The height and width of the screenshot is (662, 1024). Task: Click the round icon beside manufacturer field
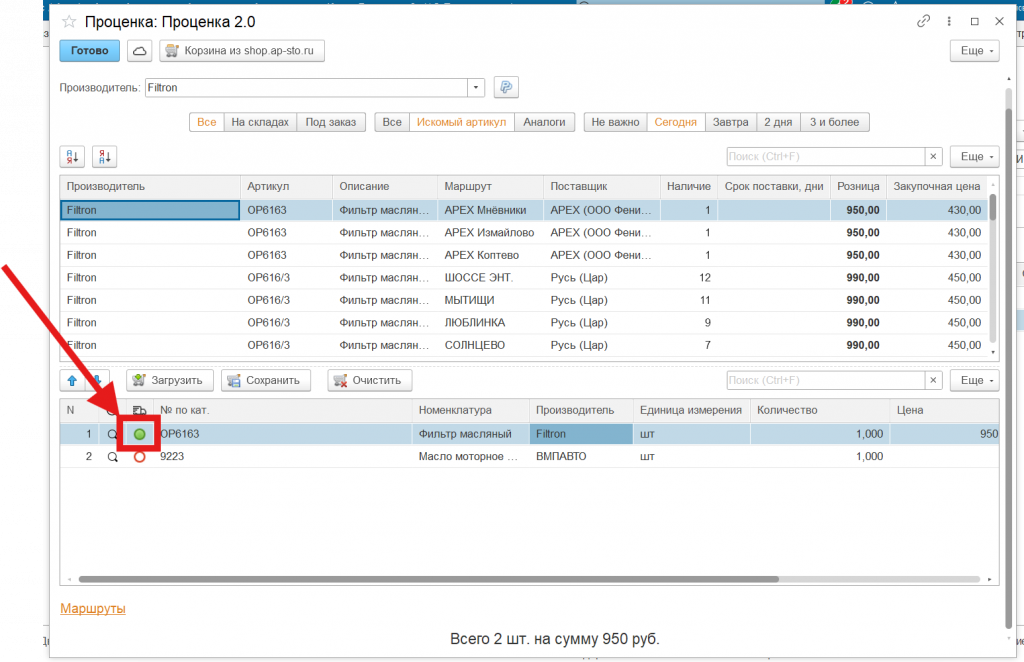coord(506,88)
